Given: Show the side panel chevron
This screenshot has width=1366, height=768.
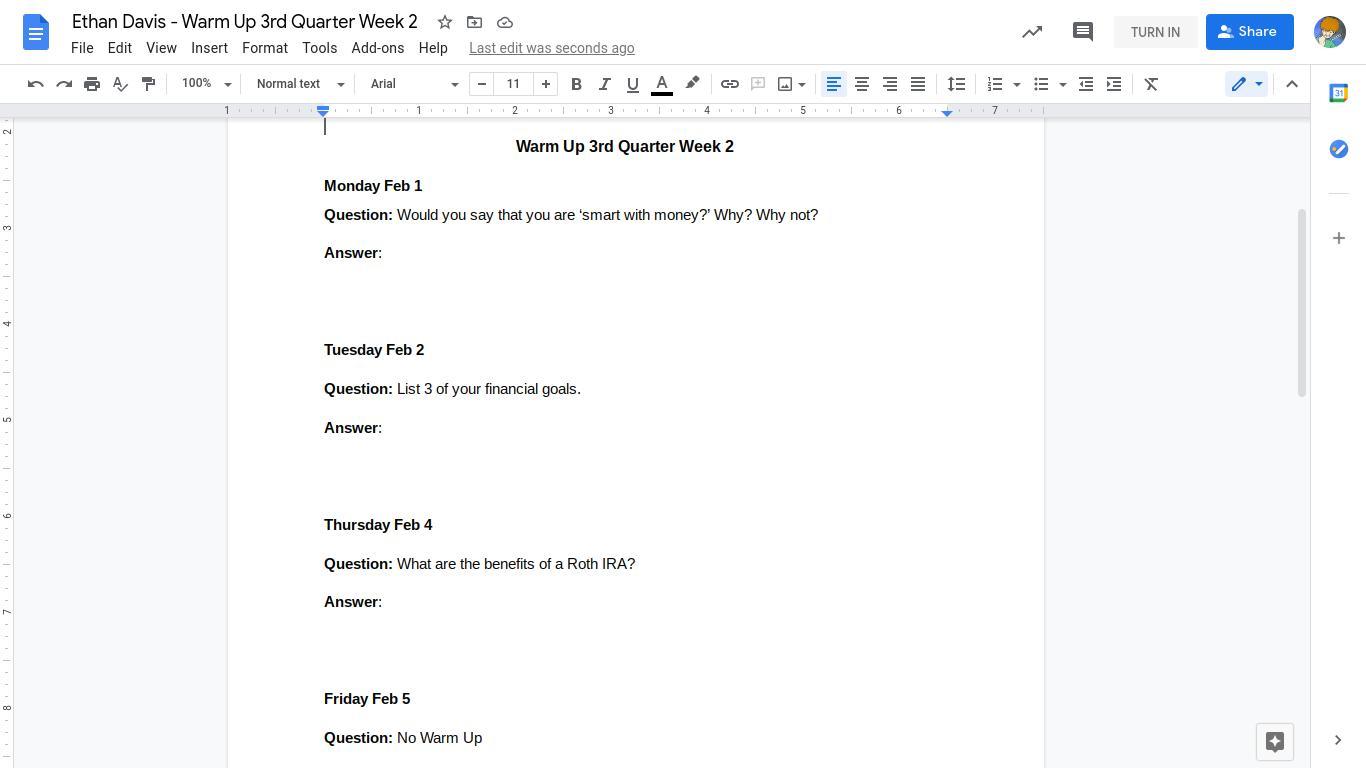Looking at the screenshot, I should click(1338, 740).
